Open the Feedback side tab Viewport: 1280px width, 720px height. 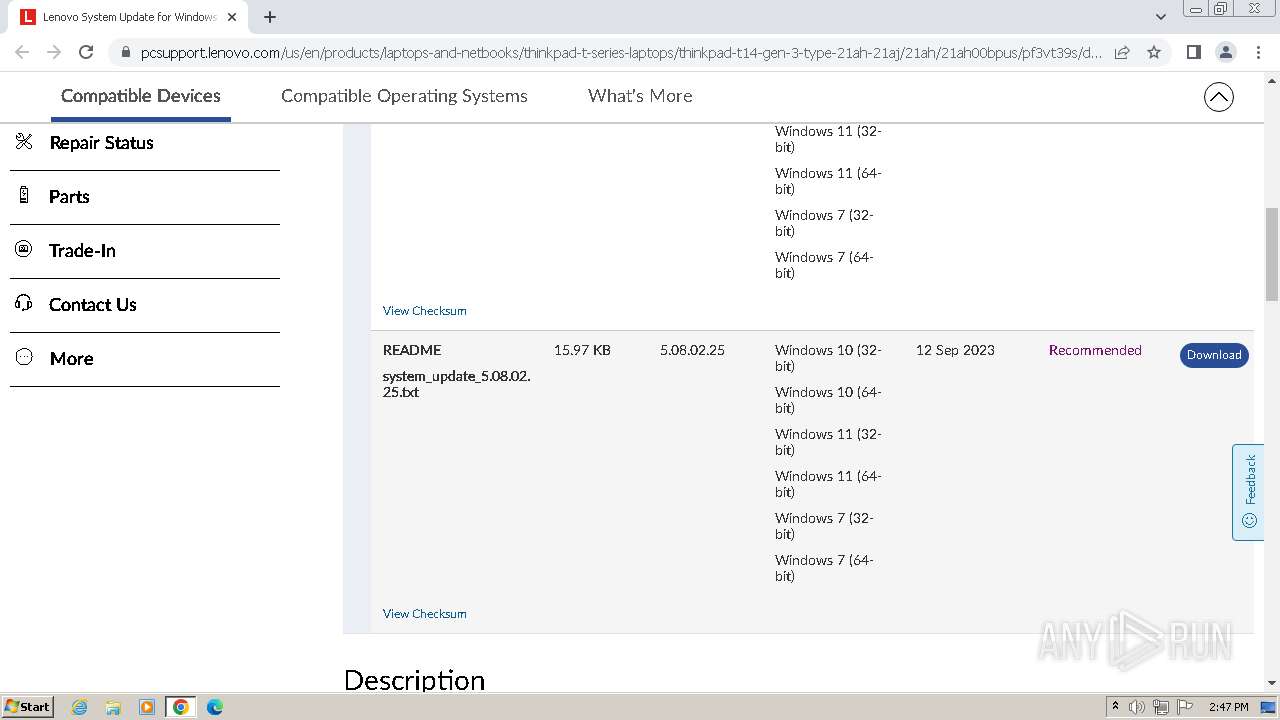tap(1248, 492)
